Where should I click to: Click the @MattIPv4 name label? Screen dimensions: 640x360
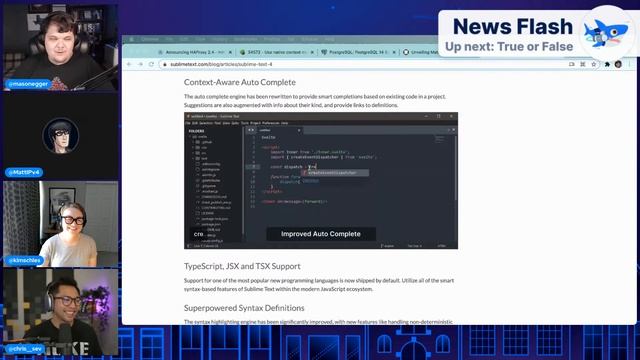tap(24, 172)
